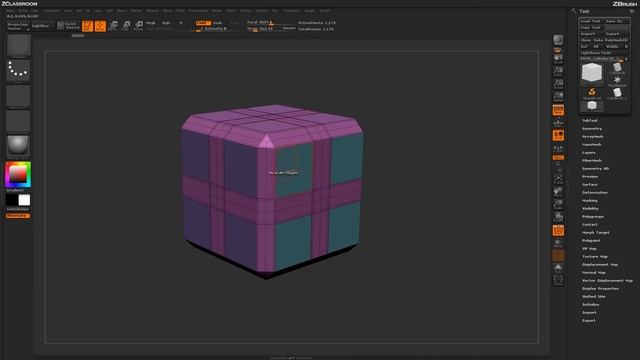The height and width of the screenshot is (360, 640).
Task: Click the AAHalf icon
Action: pyautogui.click(x=558, y=97)
